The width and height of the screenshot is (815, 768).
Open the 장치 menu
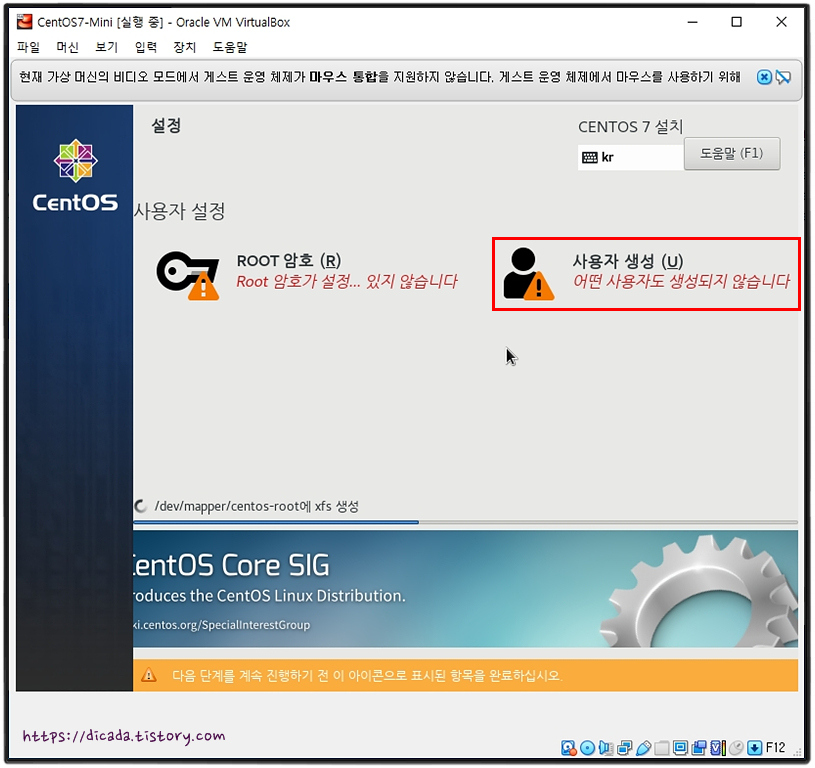click(185, 47)
